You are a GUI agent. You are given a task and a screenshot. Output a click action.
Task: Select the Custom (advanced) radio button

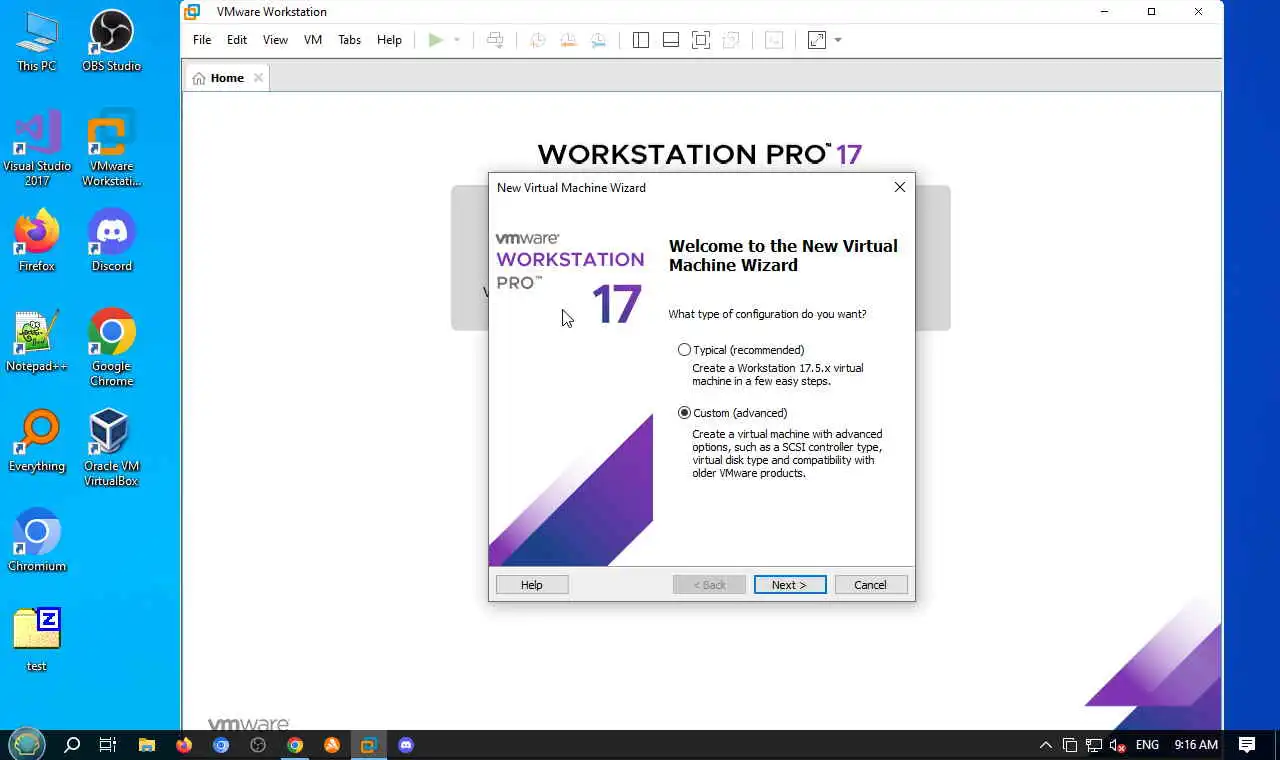[x=684, y=413]
